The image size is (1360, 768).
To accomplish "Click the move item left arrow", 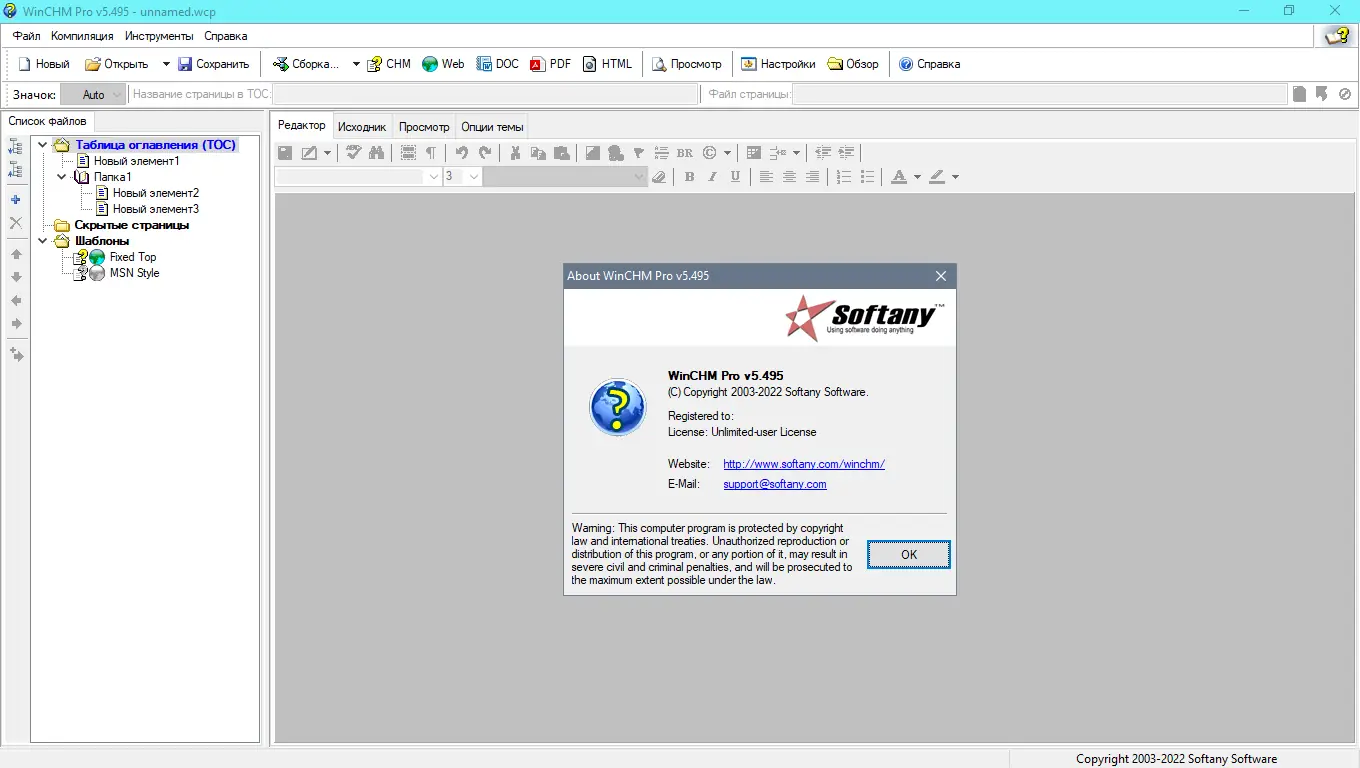I will coord(16,300).
